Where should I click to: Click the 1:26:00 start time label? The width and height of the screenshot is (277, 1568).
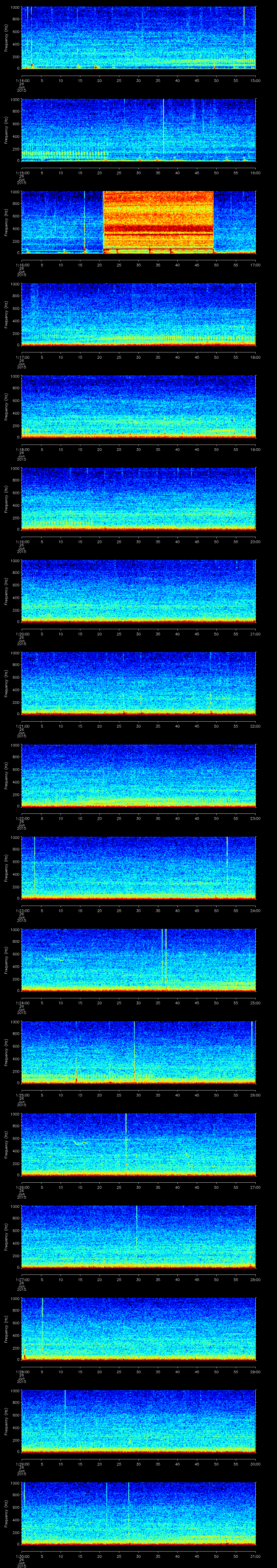pyautogui.click(x=22, y=1187)
